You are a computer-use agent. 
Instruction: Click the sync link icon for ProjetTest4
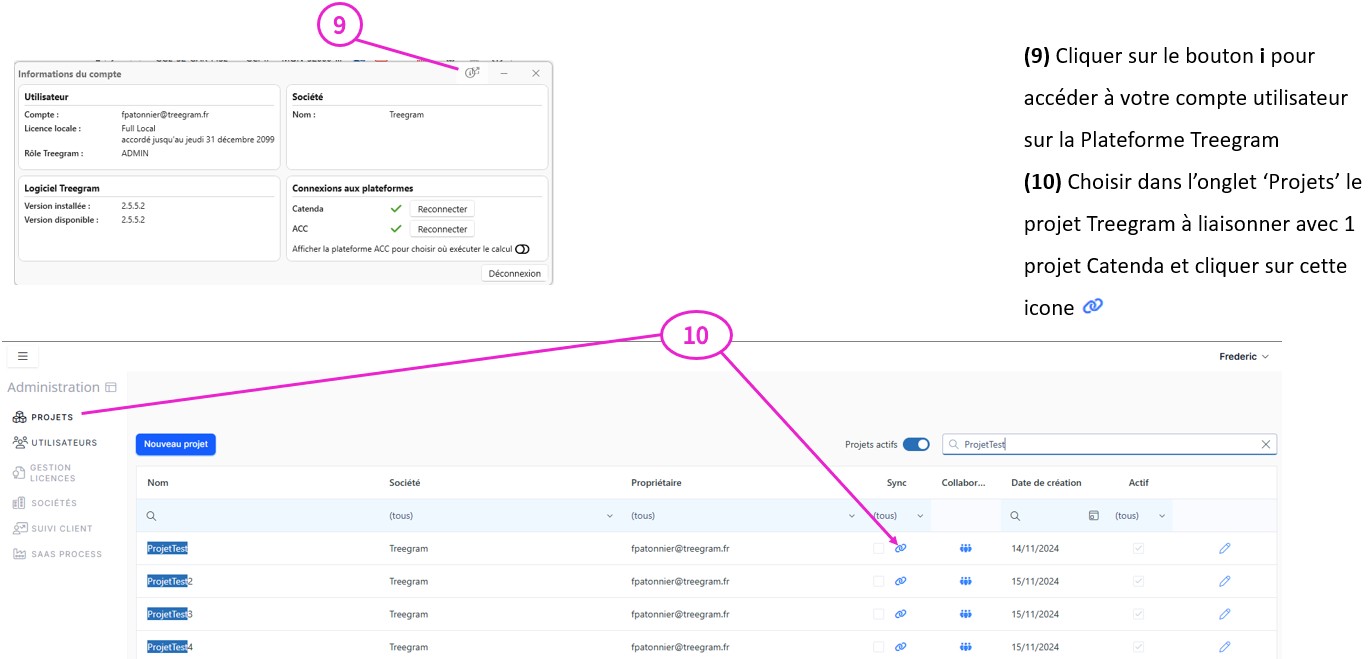(x=900, y=647)
